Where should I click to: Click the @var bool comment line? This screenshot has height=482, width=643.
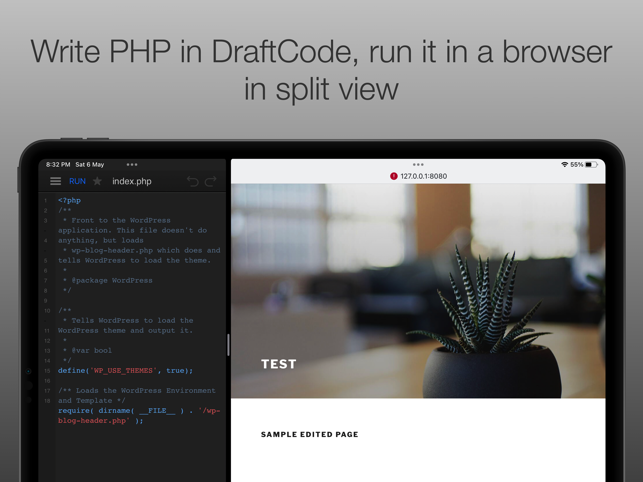point(87,351)
